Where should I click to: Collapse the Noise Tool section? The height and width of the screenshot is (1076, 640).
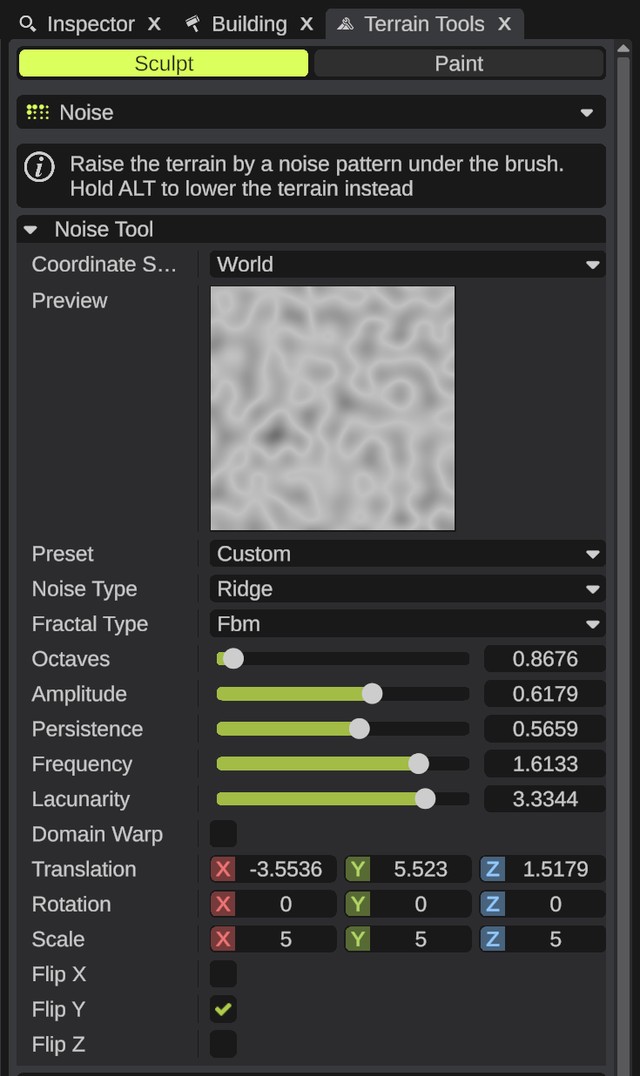click(30, 229)
